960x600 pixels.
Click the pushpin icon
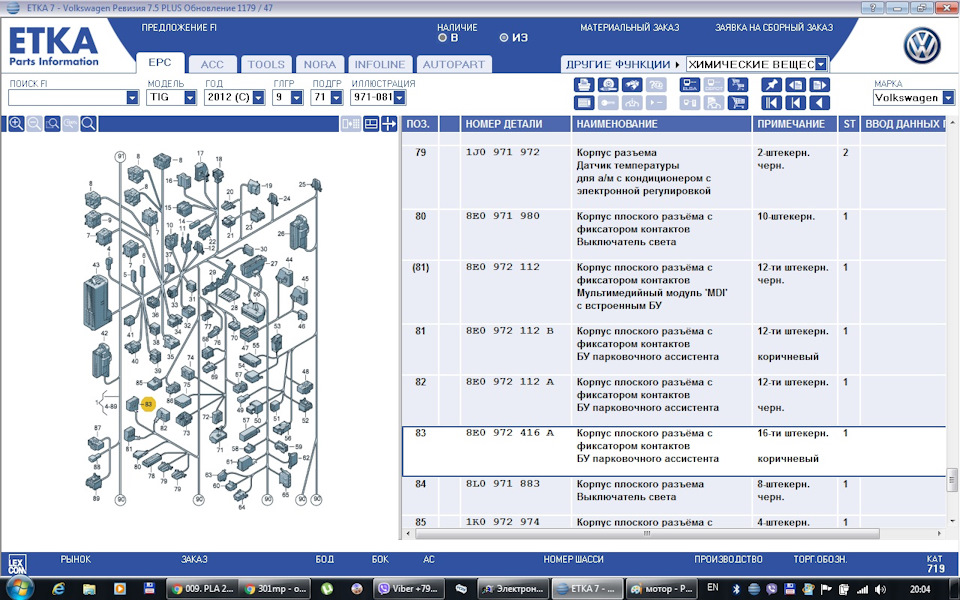(x=771, y=85)
